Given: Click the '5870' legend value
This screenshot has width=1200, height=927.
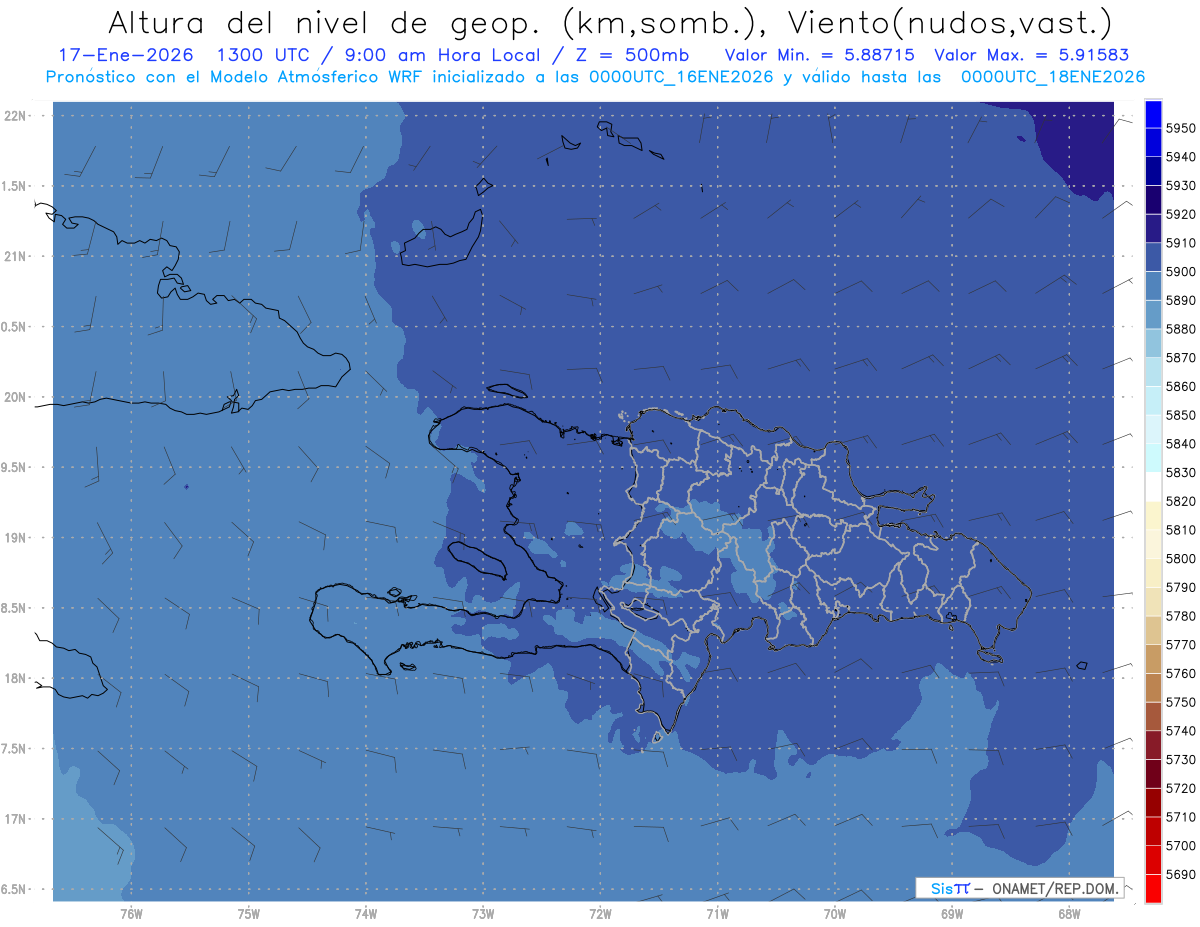Looking at the screenshot, I should point(1181,358).
